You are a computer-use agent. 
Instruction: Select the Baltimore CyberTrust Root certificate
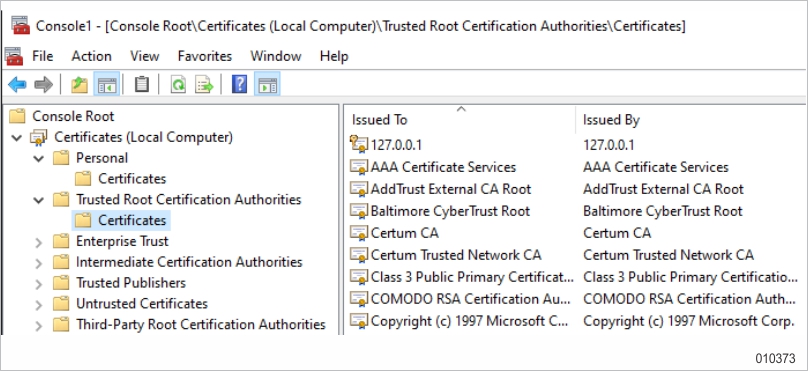(450, 211)
